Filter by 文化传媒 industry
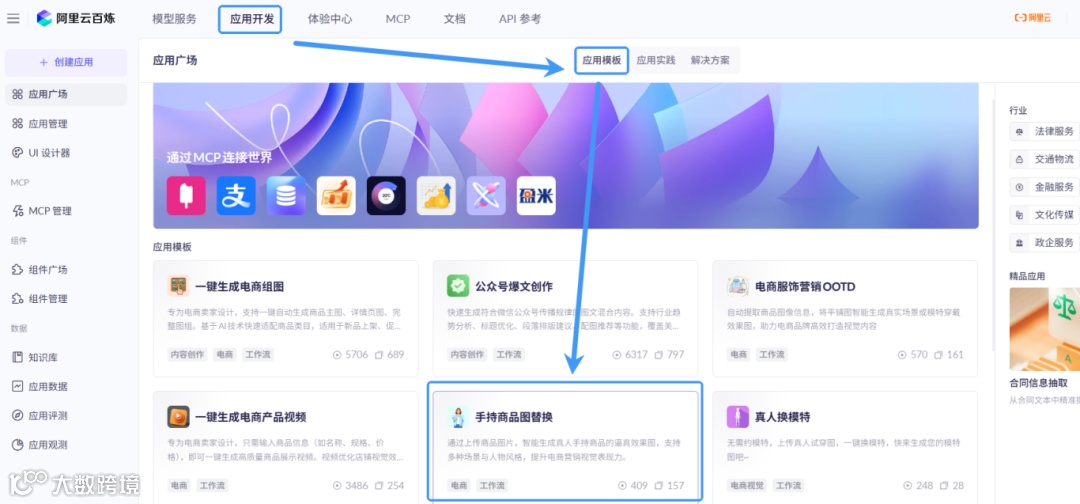 tap(1044, 215)
